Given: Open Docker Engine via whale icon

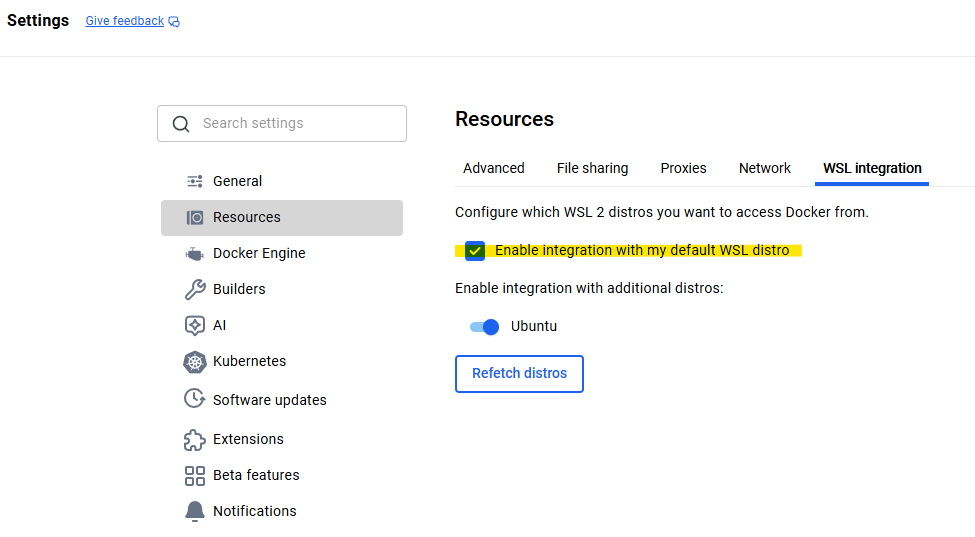Looking at the screenshot, I should click(x=195, y=253).
